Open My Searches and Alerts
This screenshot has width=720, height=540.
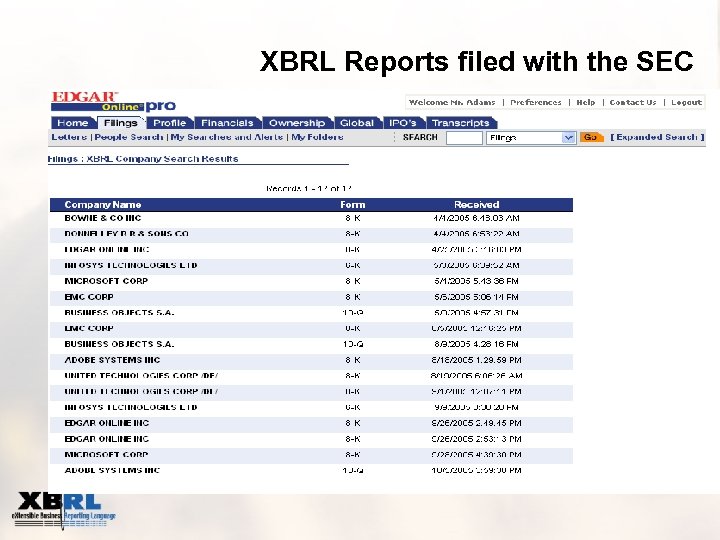[227, 137]
